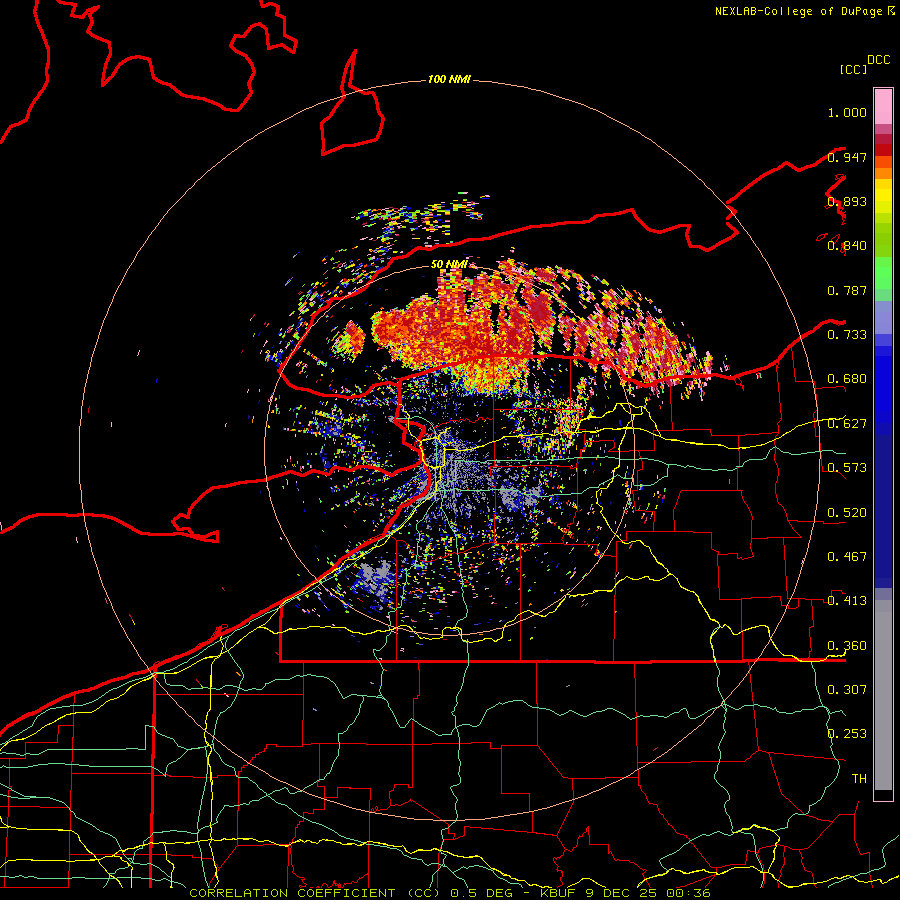Pick the bright green swatch on the colorbar

tap(883, 273)
